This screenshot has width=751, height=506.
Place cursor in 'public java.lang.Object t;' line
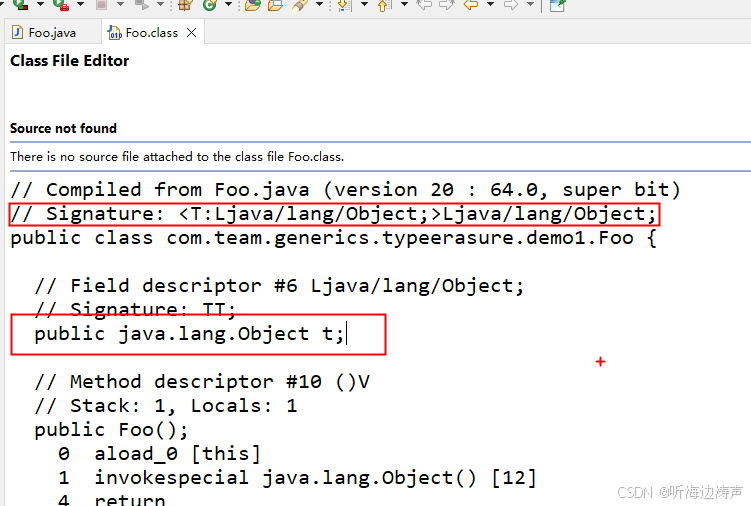pyautogui.click(x=189, y=334)
